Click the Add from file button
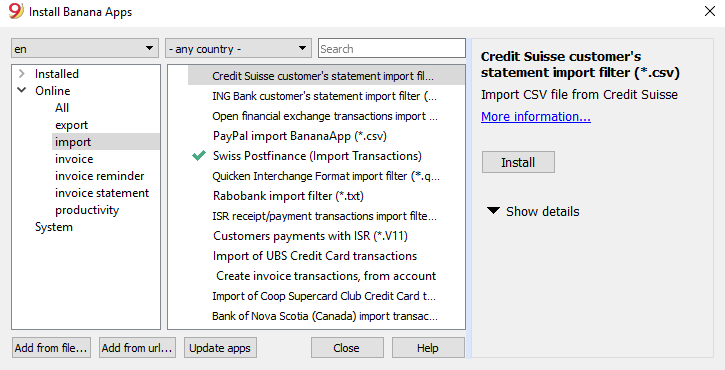Image resolution: width=725 pixels, height=370 pixels. pyautogui.click(x=51, y=348)
